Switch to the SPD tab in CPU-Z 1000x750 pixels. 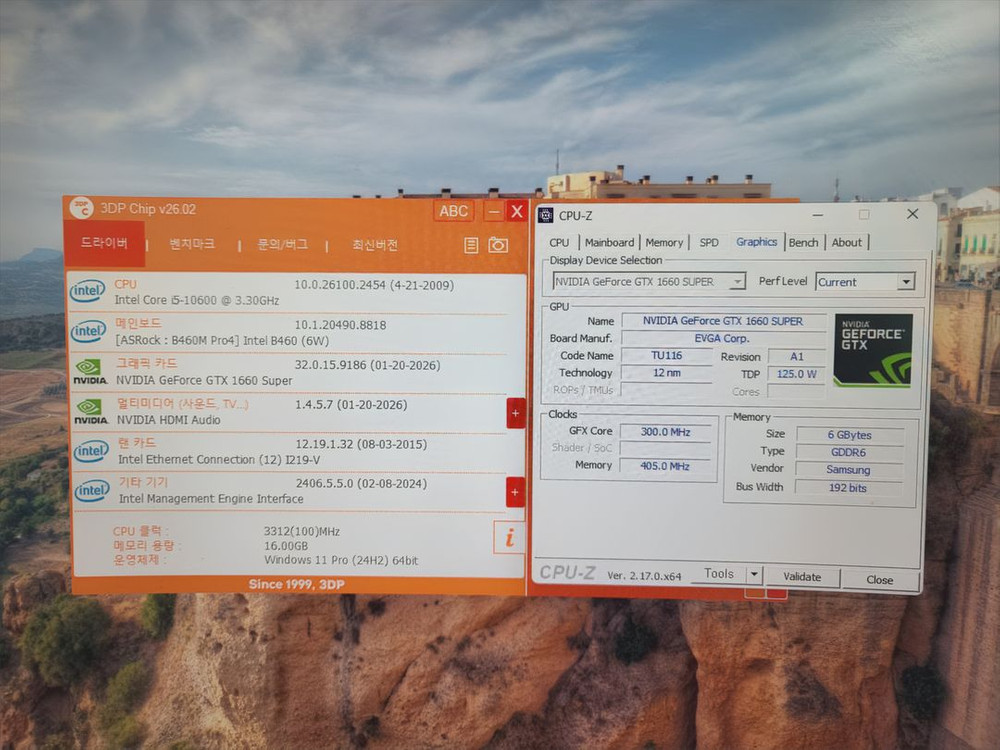[709, 242]
